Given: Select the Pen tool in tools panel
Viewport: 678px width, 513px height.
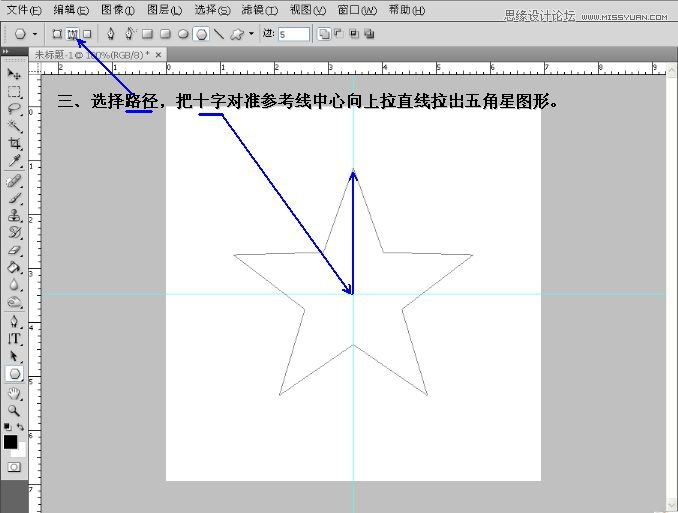Looking at the screenshot, I should 14,321.
